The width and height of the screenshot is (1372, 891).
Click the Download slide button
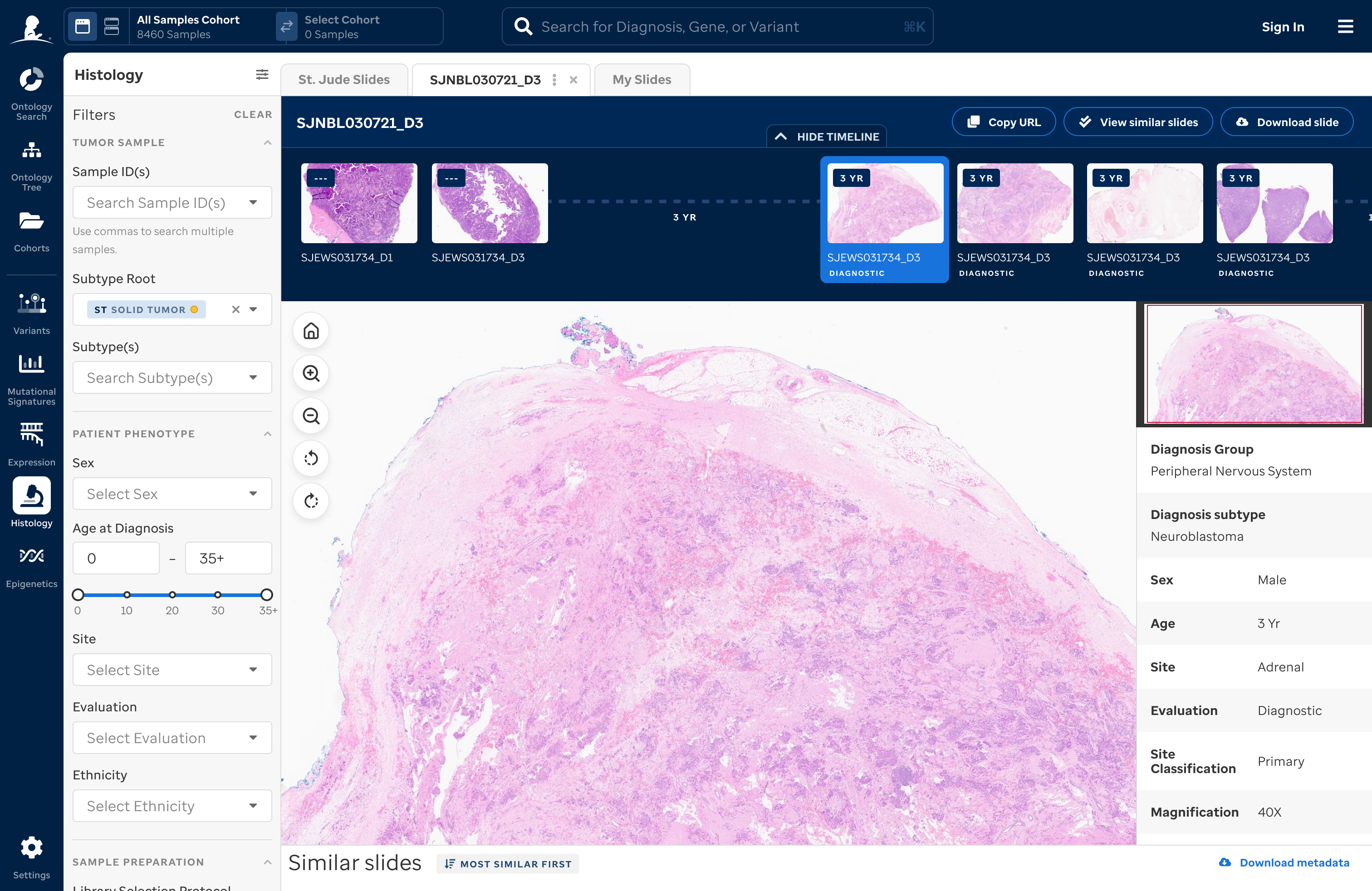(x=1287, y=122)
